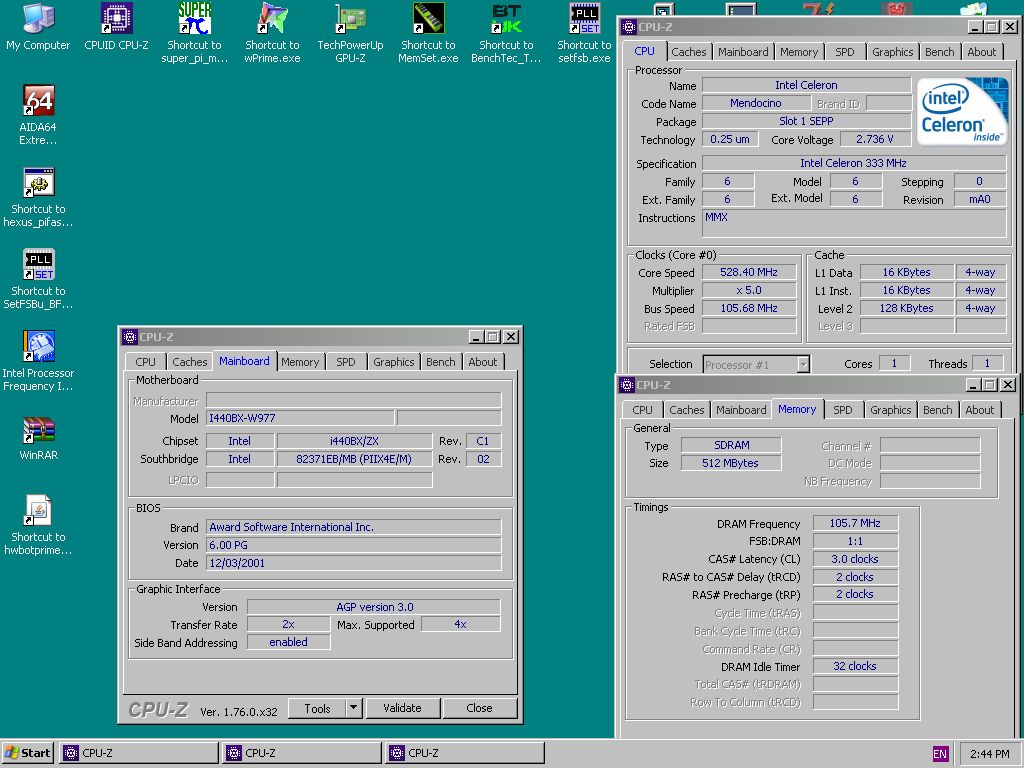Open Bench tab in Memory window
Viewport: 1024px width, 768px height.
[938, 410]
